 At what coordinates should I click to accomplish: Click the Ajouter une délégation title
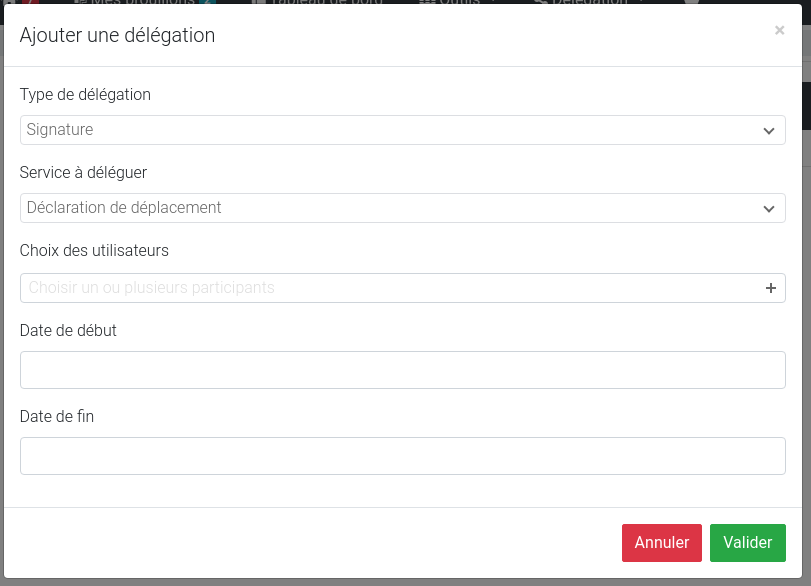tap(117, 36)
